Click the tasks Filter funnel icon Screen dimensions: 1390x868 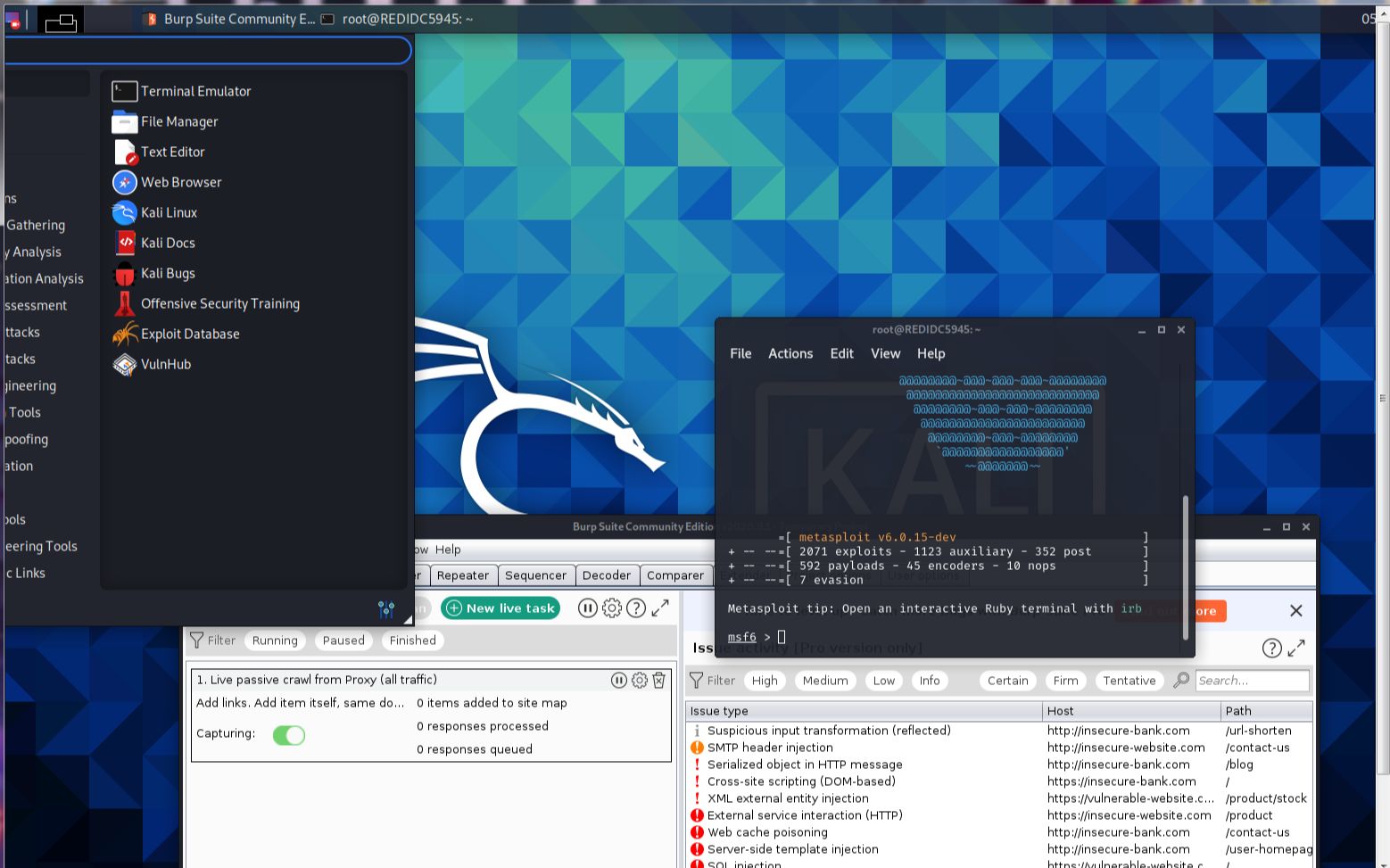[197, 640]
